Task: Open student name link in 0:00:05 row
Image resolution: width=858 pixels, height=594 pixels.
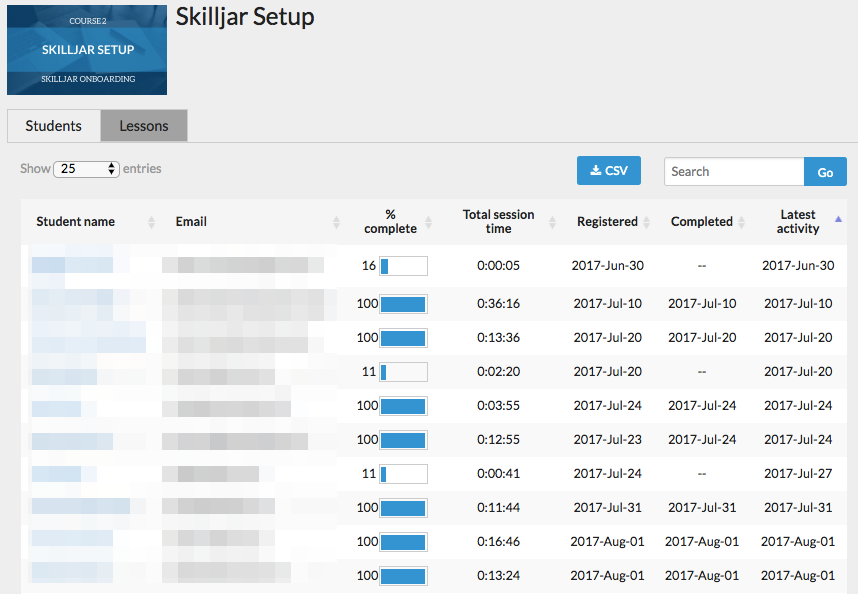Action: click(72, 265)
